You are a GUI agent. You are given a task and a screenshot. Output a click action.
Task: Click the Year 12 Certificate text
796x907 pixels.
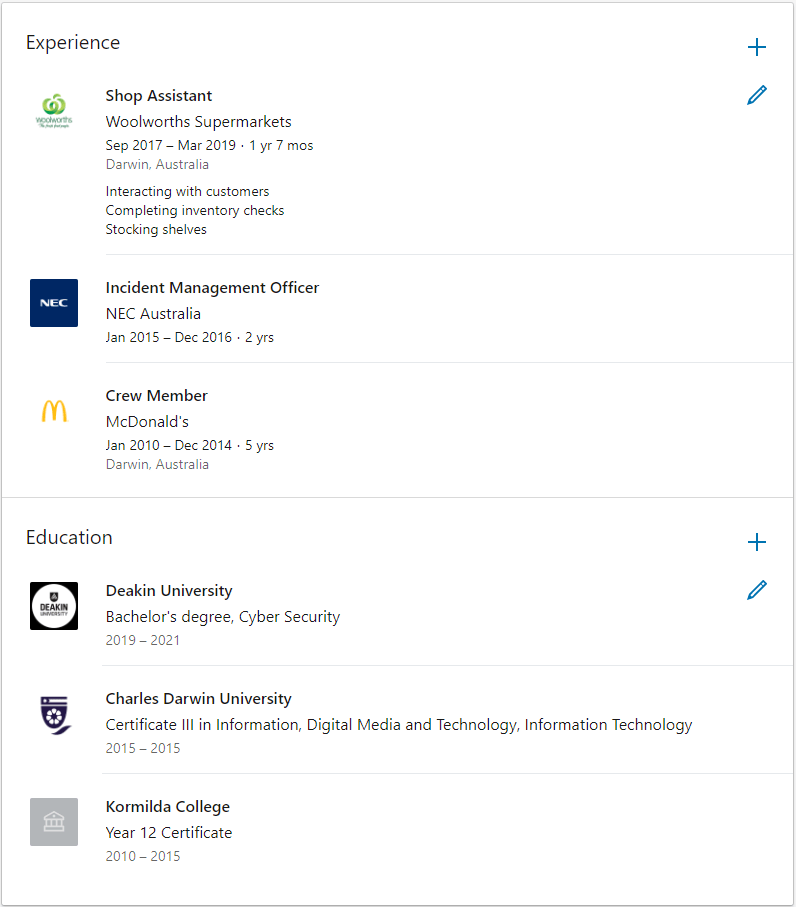(169, 833)
